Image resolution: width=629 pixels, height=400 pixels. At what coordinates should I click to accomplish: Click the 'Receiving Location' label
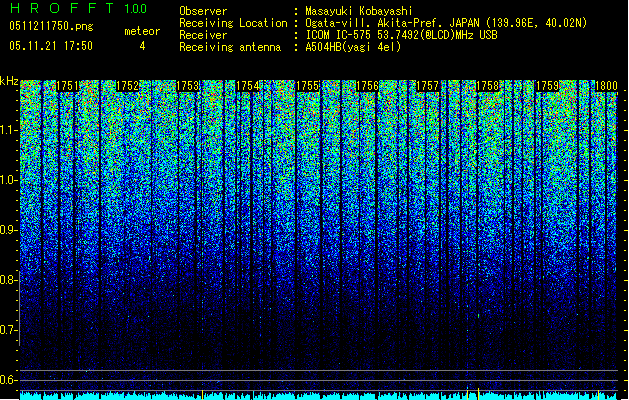(233, 23)
